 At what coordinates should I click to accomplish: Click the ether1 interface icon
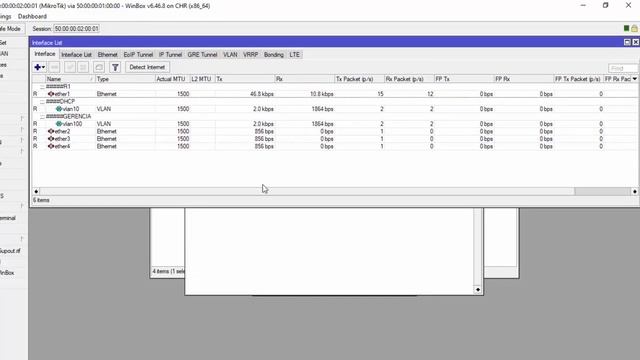pyautogui.click(x=51, y=94)
